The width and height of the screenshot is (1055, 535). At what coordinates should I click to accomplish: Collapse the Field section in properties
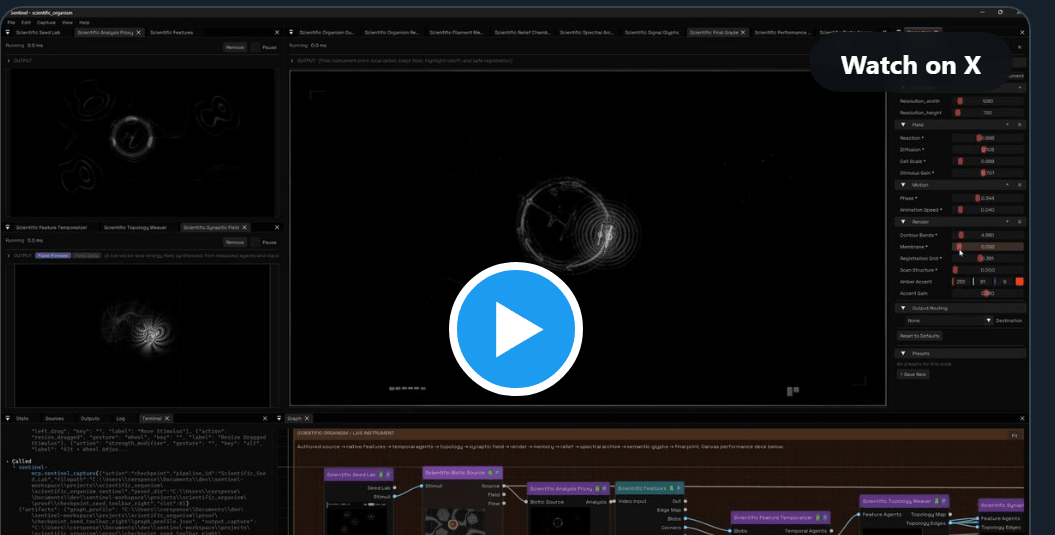pos(904,125)
